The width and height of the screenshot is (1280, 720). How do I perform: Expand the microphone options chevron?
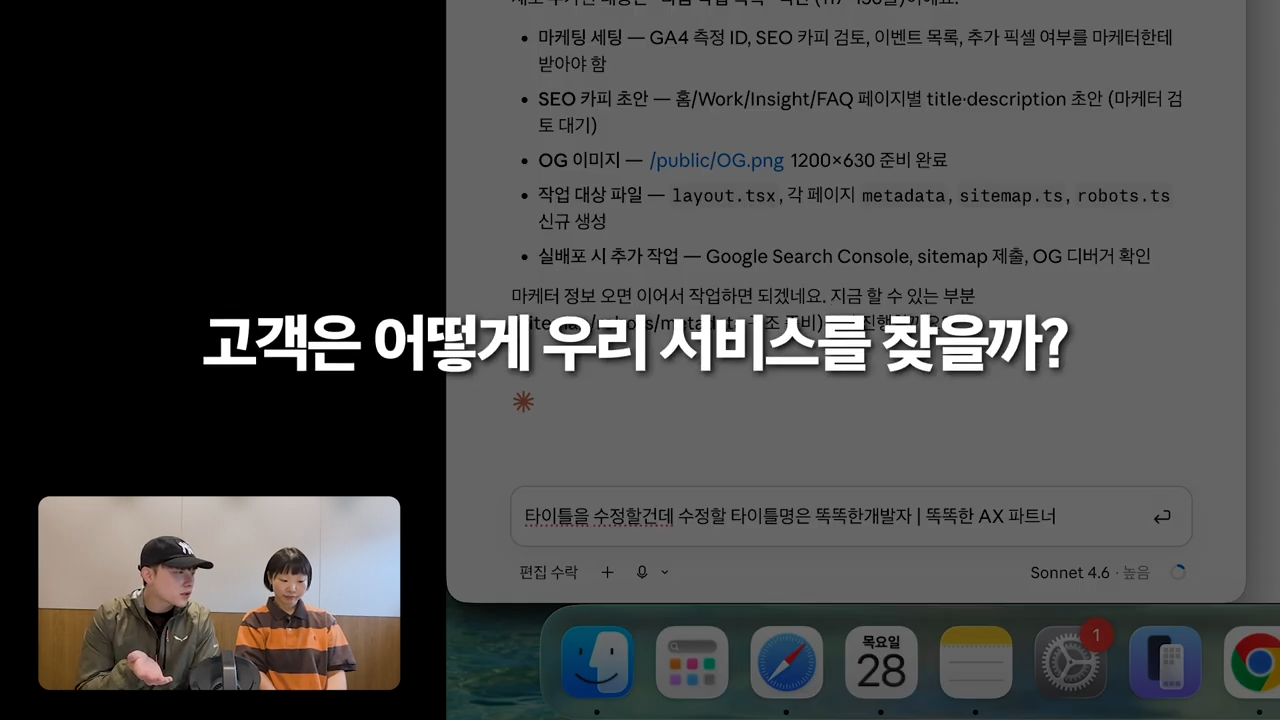coord(665,572)
